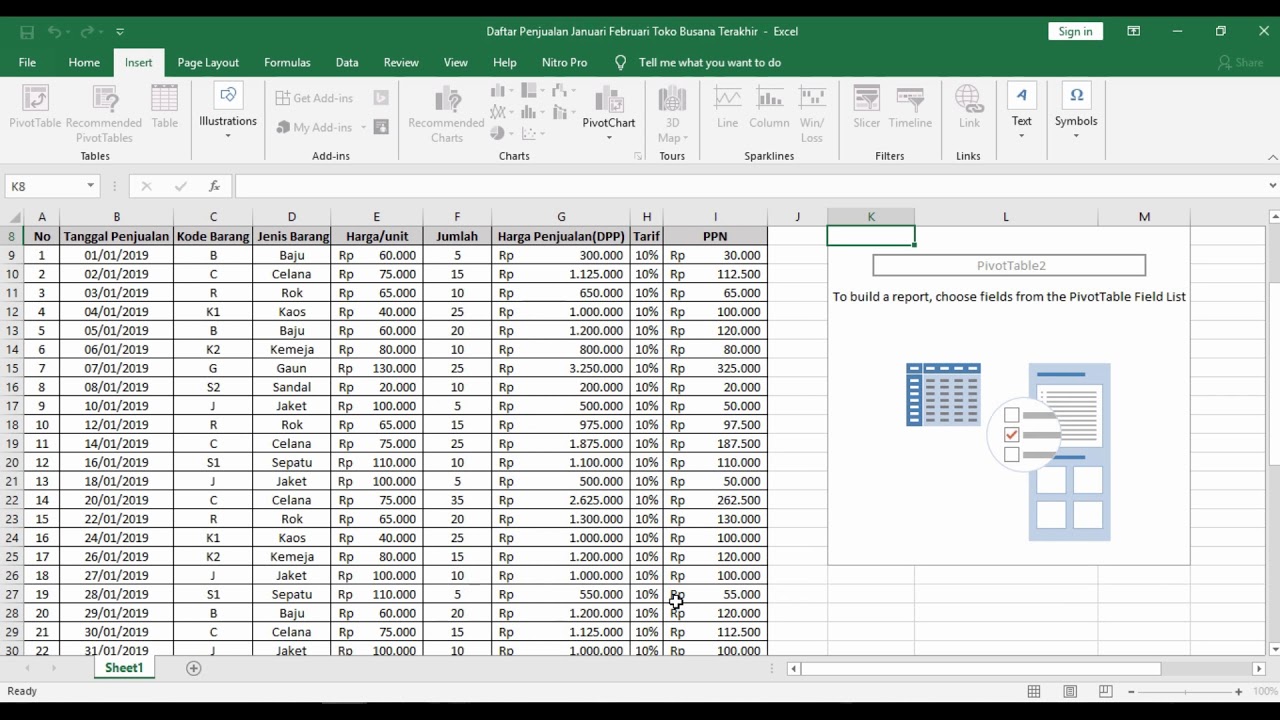Image resolution: width=1280 pixels, height=720 pixels.
Task: Click the PivotTable2 placeholder box
Action: 1009,265
